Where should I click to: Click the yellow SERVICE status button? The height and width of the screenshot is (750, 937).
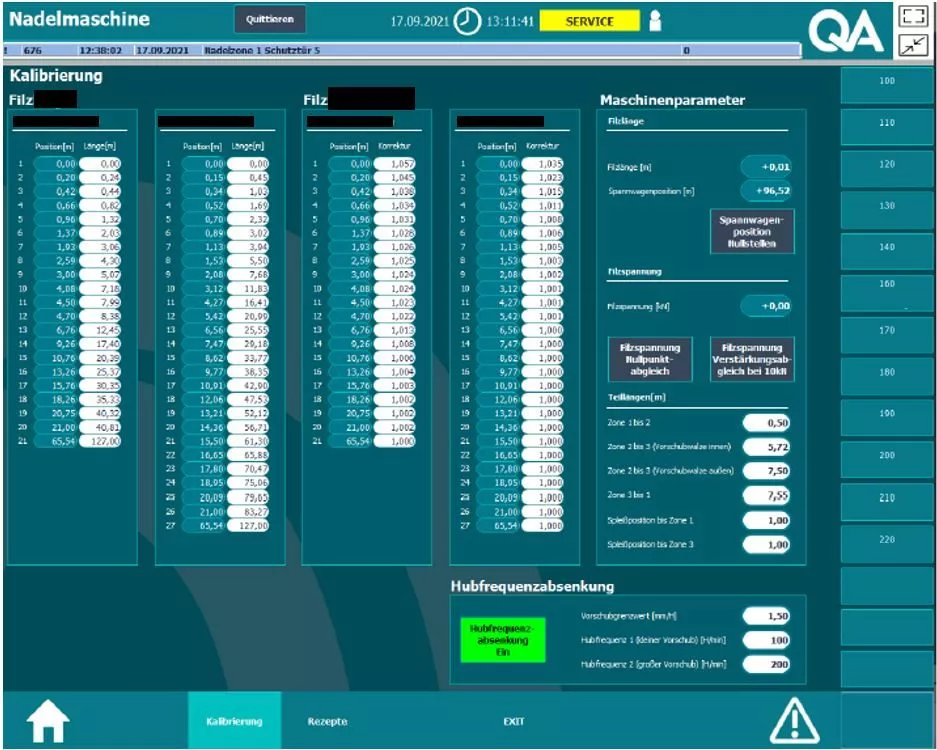589,22
